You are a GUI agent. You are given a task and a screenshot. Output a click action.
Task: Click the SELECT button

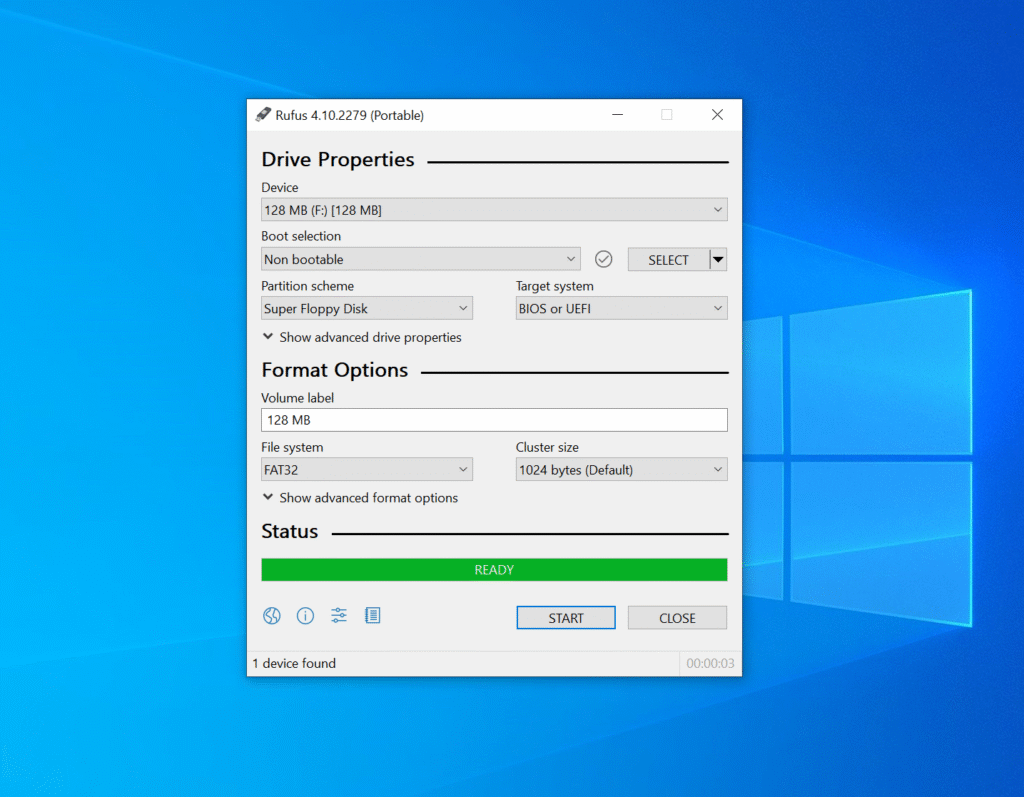click(668, 260)
